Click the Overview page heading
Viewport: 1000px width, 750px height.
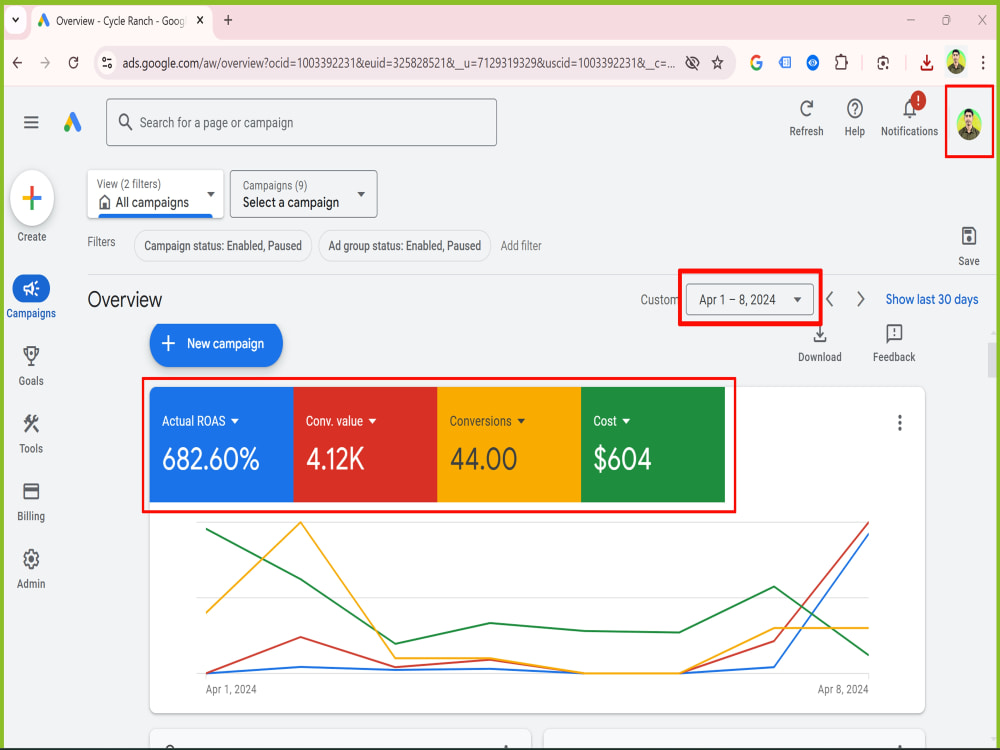point(125,300)
